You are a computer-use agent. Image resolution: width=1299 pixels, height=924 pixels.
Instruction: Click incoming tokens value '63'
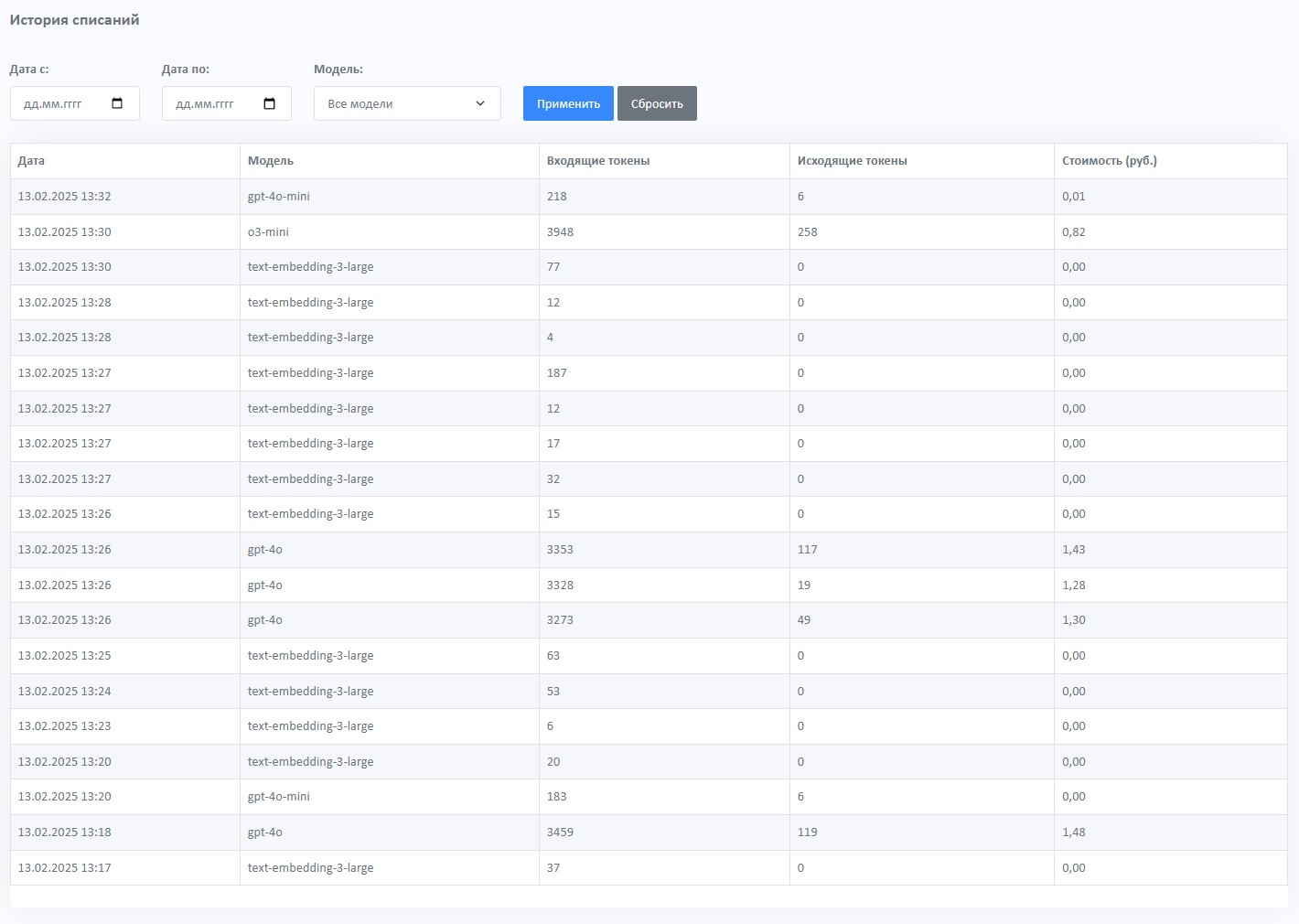tap(553, 656)
